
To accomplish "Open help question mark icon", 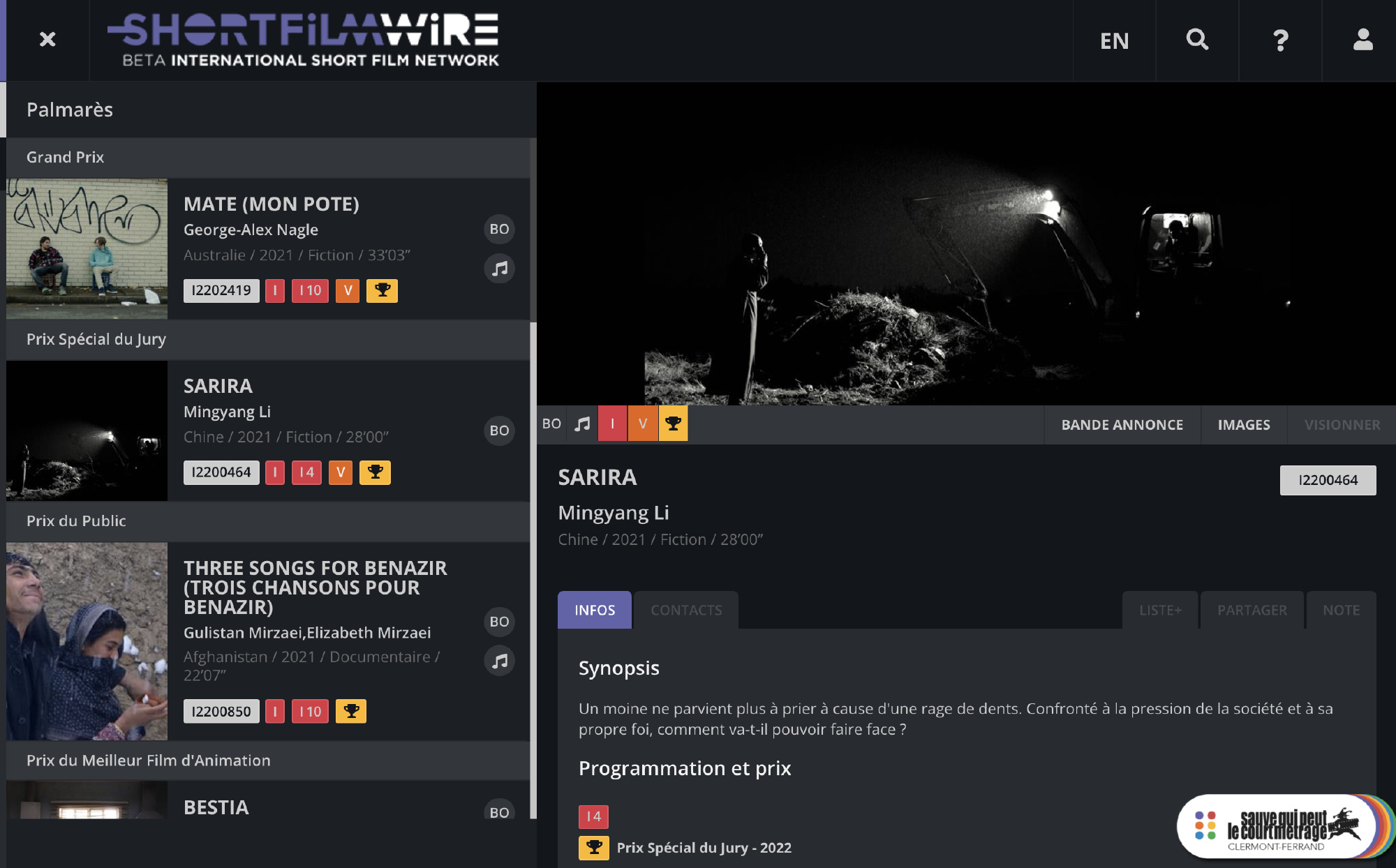I will tap(1280, 40).
